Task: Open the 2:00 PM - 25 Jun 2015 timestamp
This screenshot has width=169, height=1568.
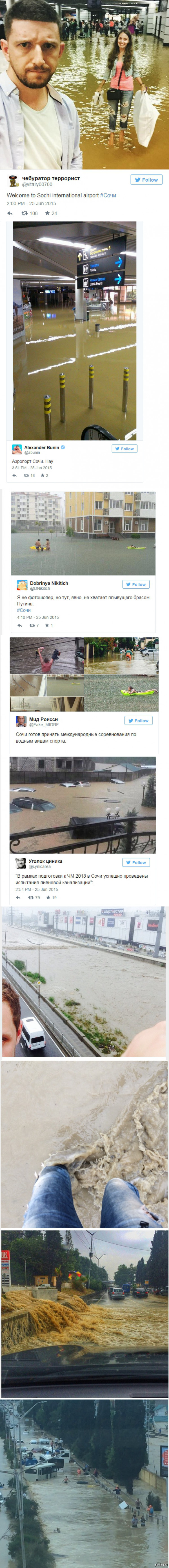Action: pos(31,203)
